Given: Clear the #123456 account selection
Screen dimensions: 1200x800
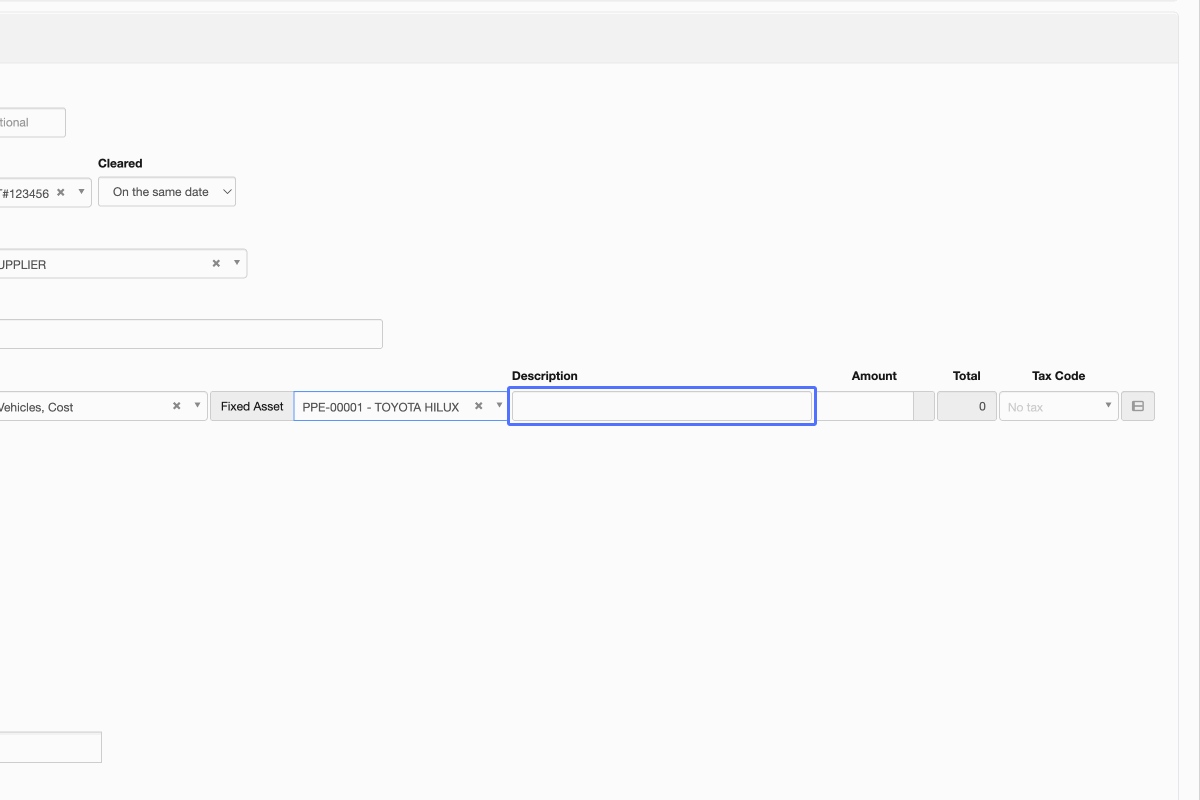Looking at the screenshot, I should tap(60, 192).
